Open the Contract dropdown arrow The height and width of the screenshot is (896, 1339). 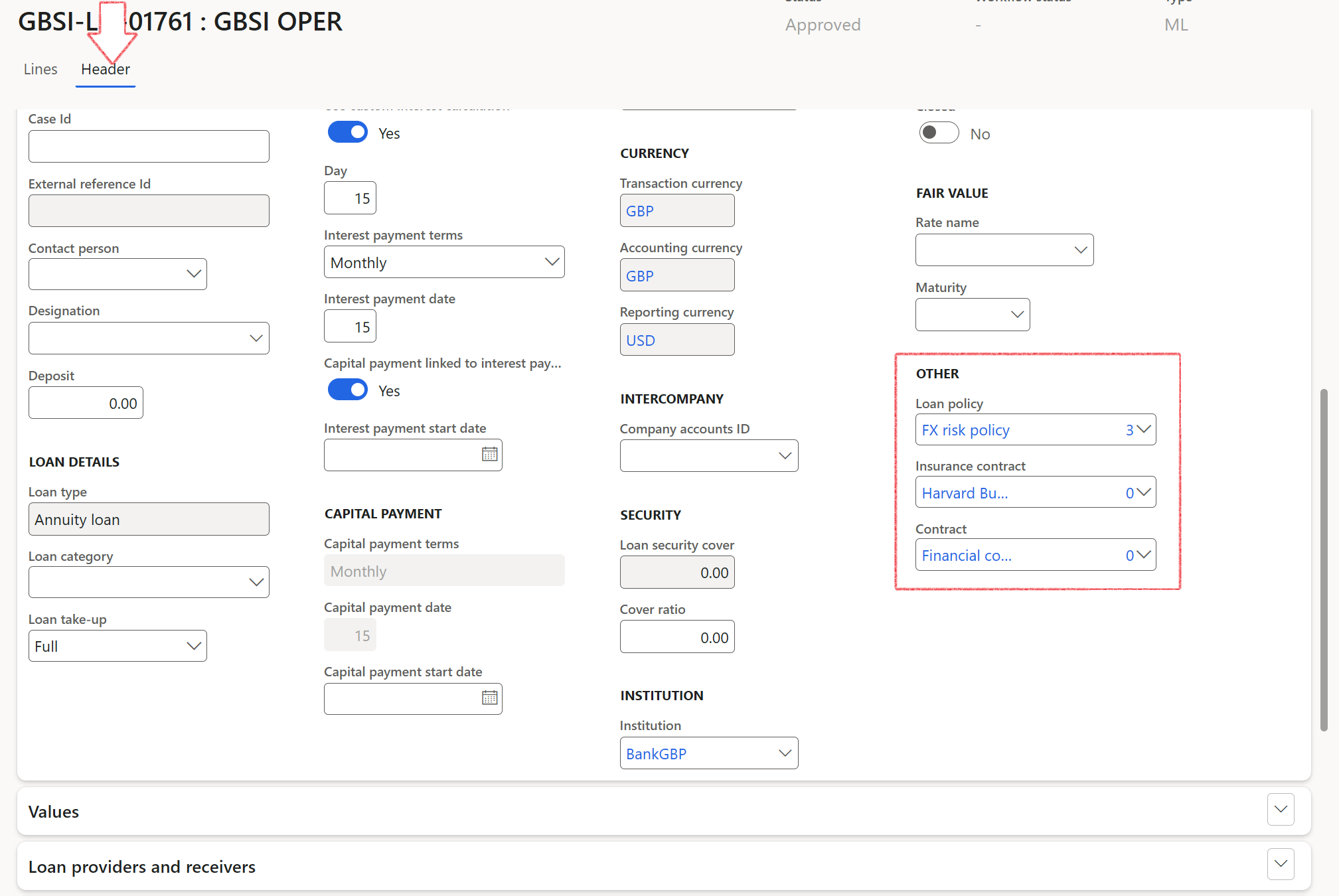click(1143, 555)
